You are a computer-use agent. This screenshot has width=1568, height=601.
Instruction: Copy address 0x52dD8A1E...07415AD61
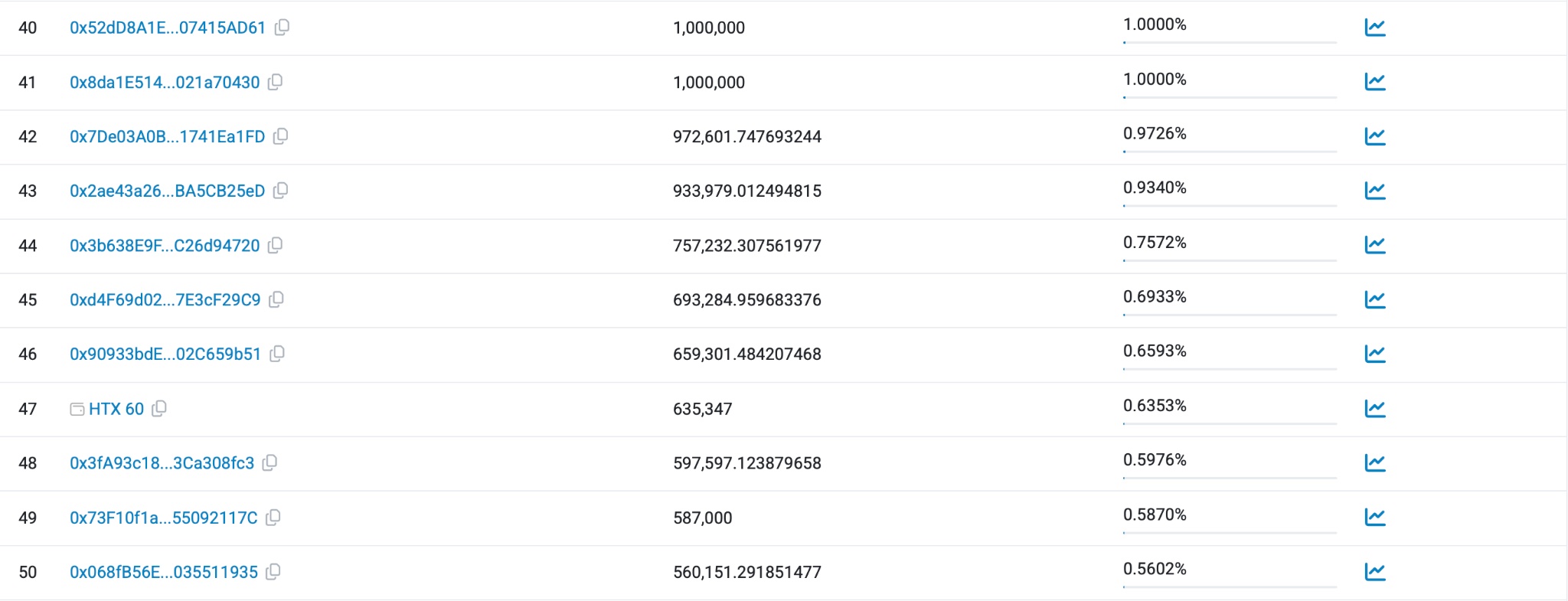(x=282, y=28)
